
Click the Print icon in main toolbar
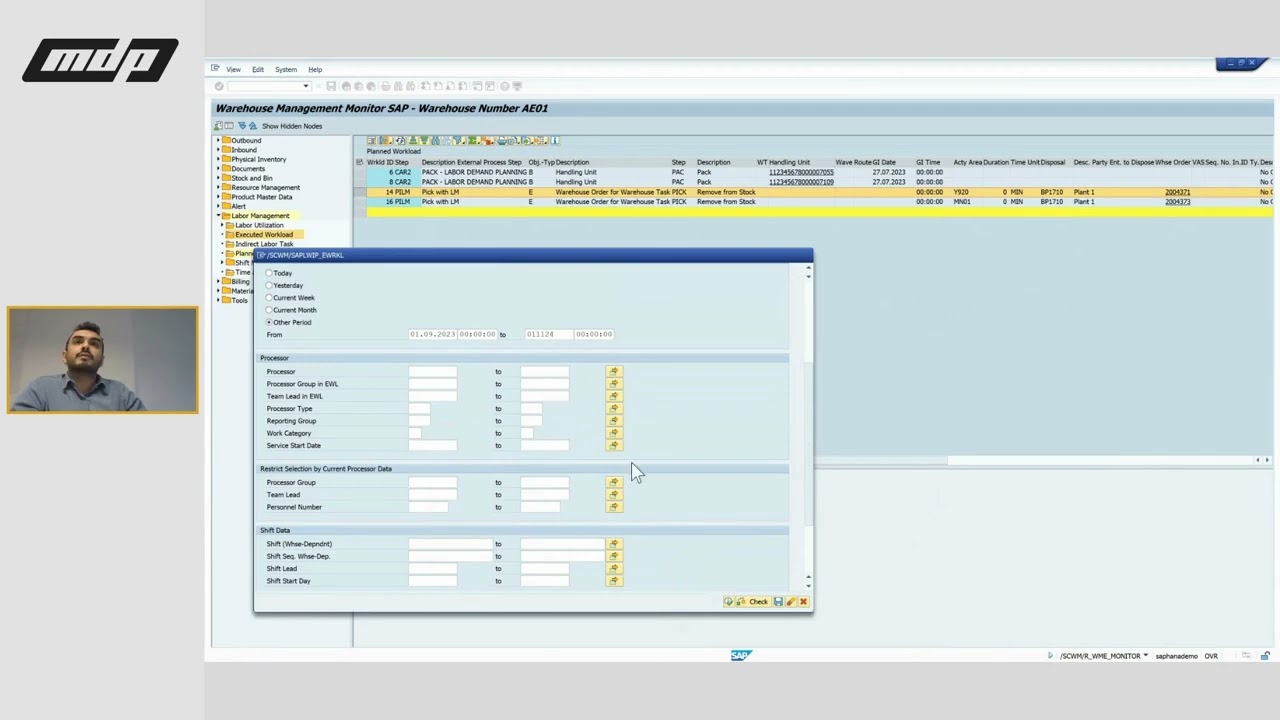386,86
